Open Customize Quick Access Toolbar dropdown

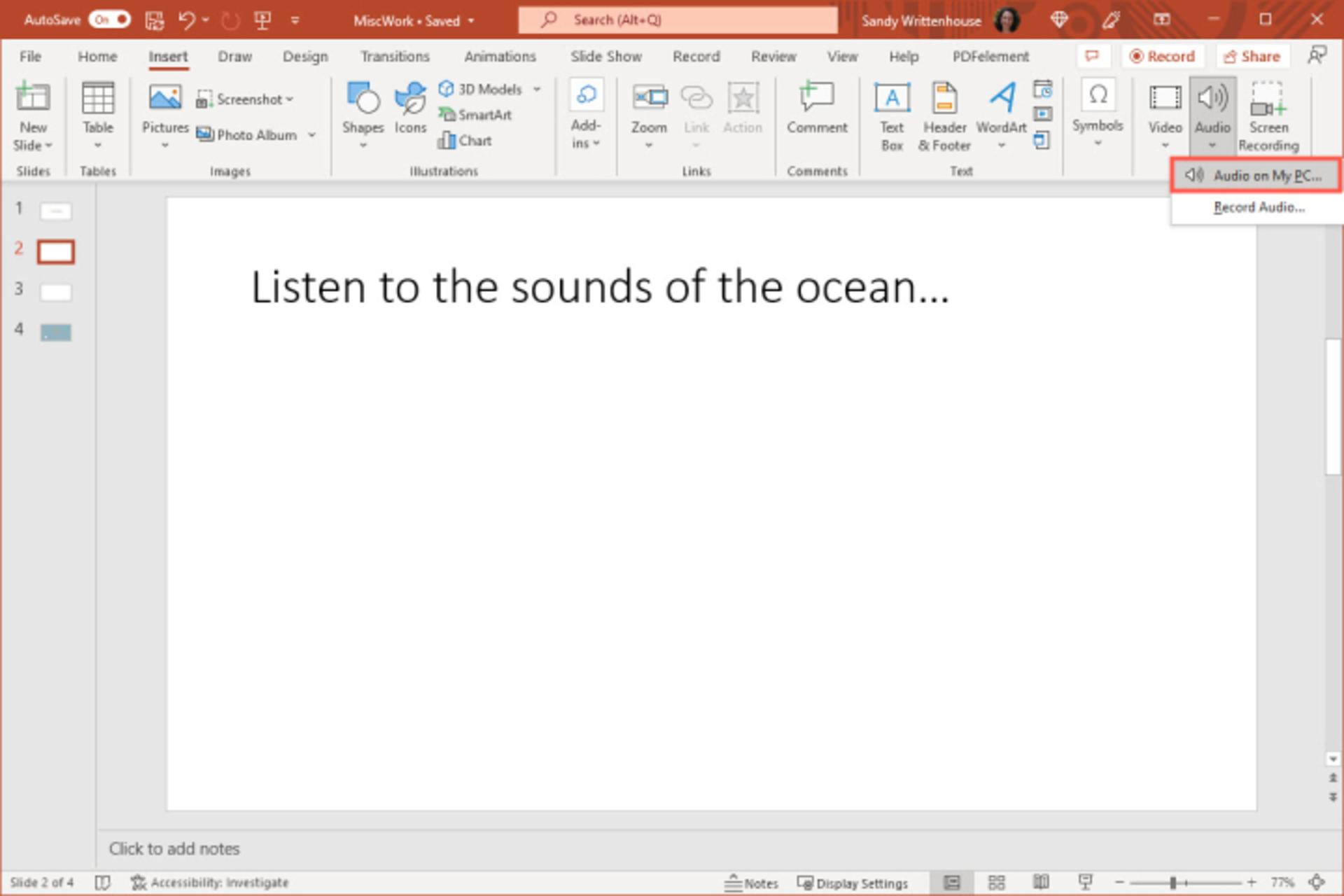(295, 20)
